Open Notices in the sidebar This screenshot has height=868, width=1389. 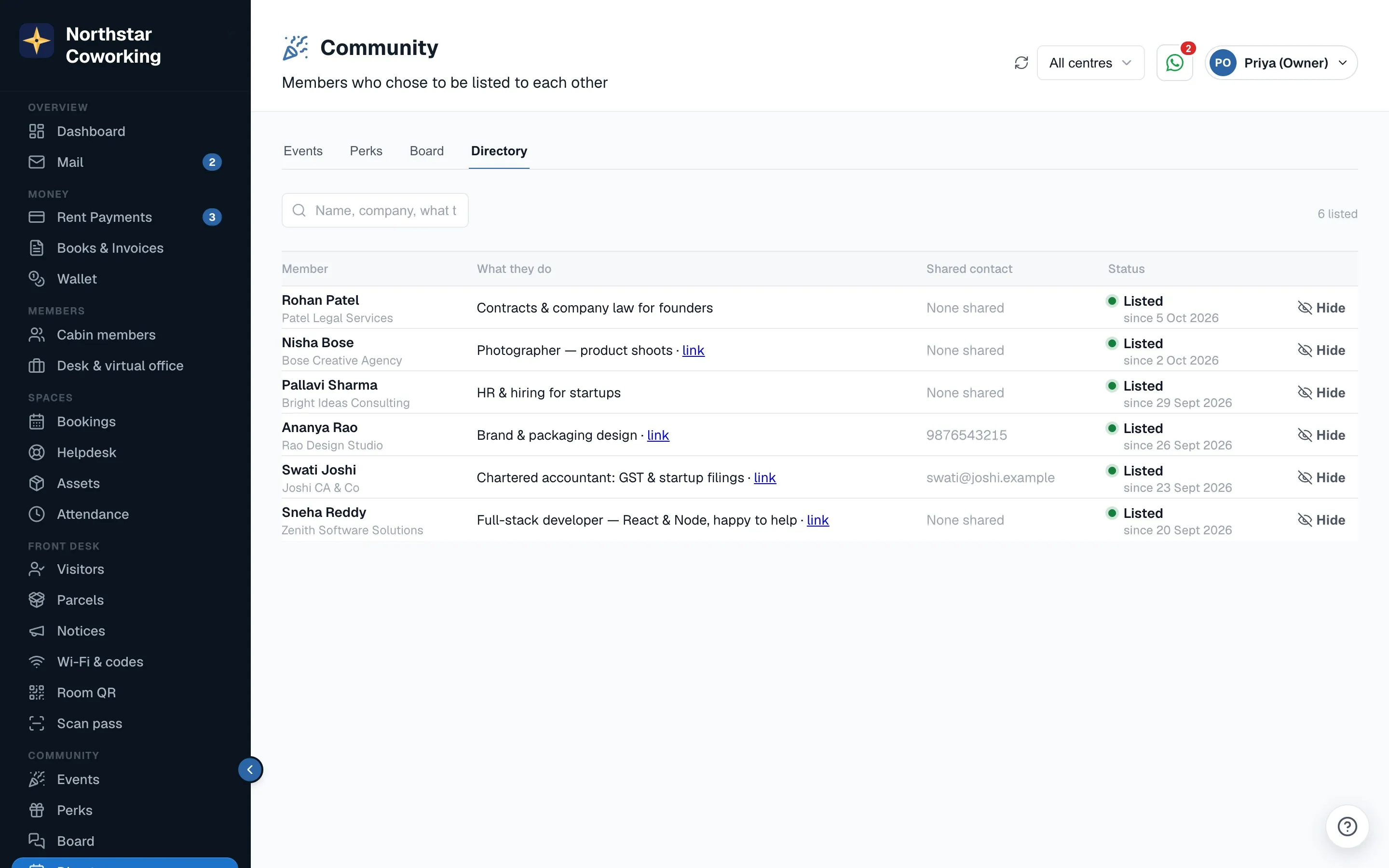tap(124, 631)
